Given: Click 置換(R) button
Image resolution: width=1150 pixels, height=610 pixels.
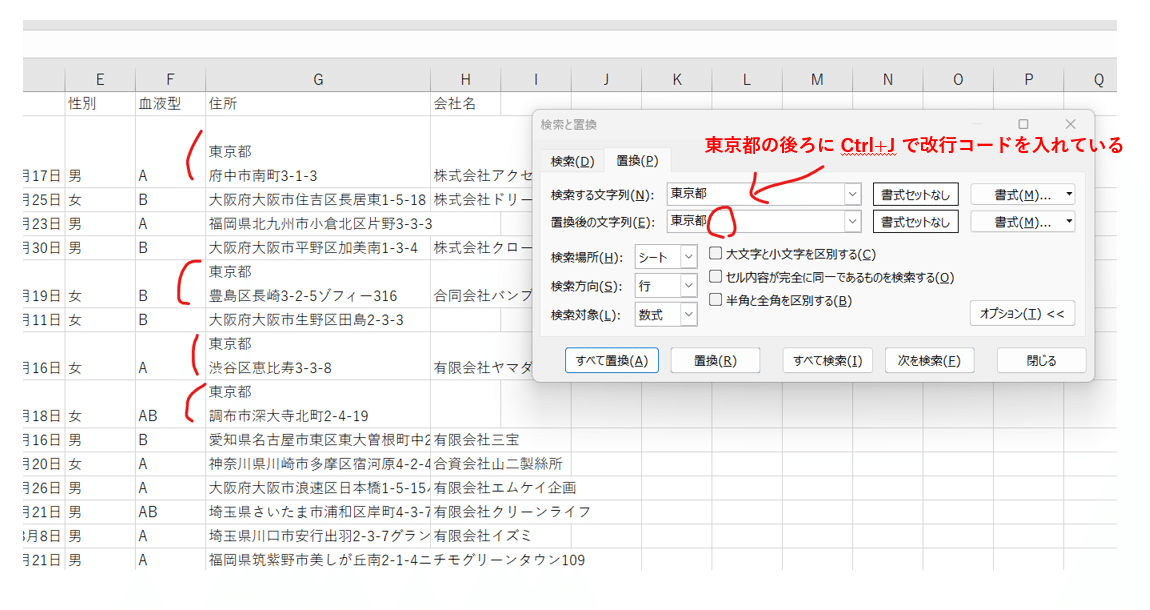Looking at the screenshot, I should (715, 360).
